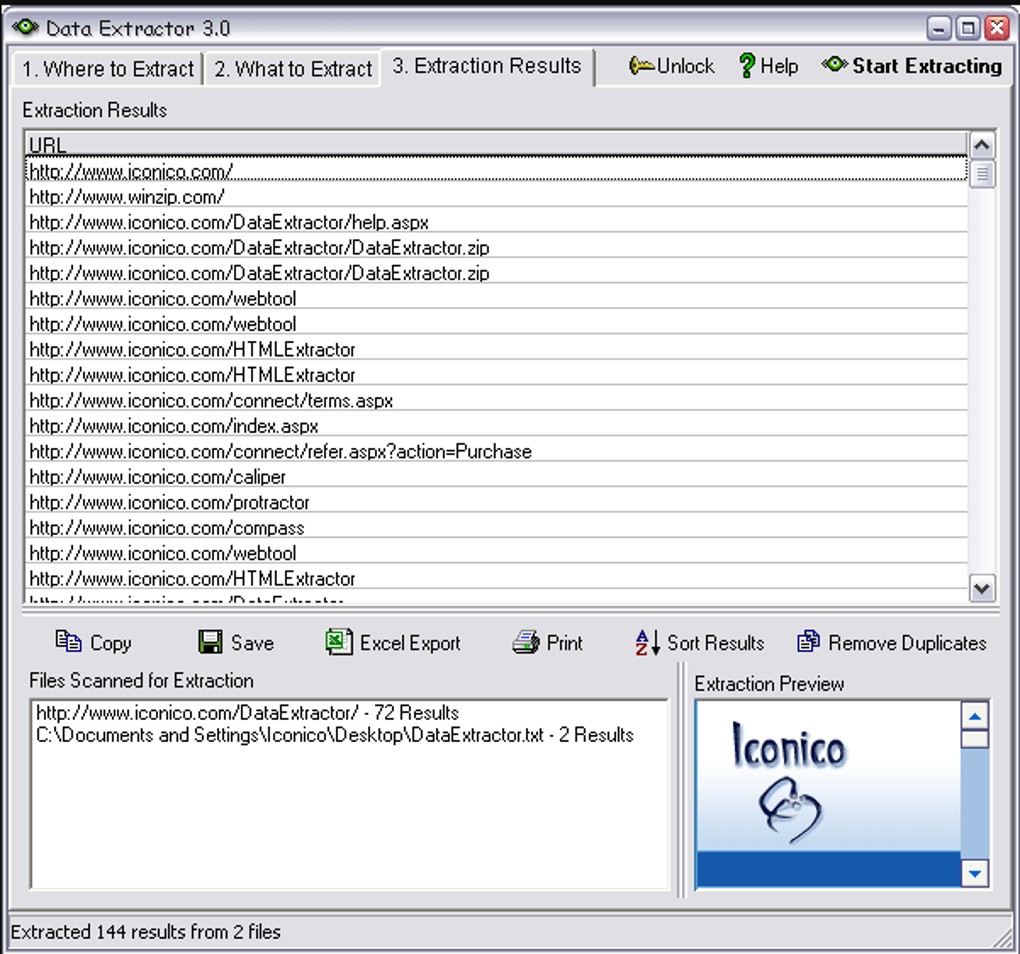1020x954 pixels.
Task: Click the Unlock key icon
Action: pos(641,66)
